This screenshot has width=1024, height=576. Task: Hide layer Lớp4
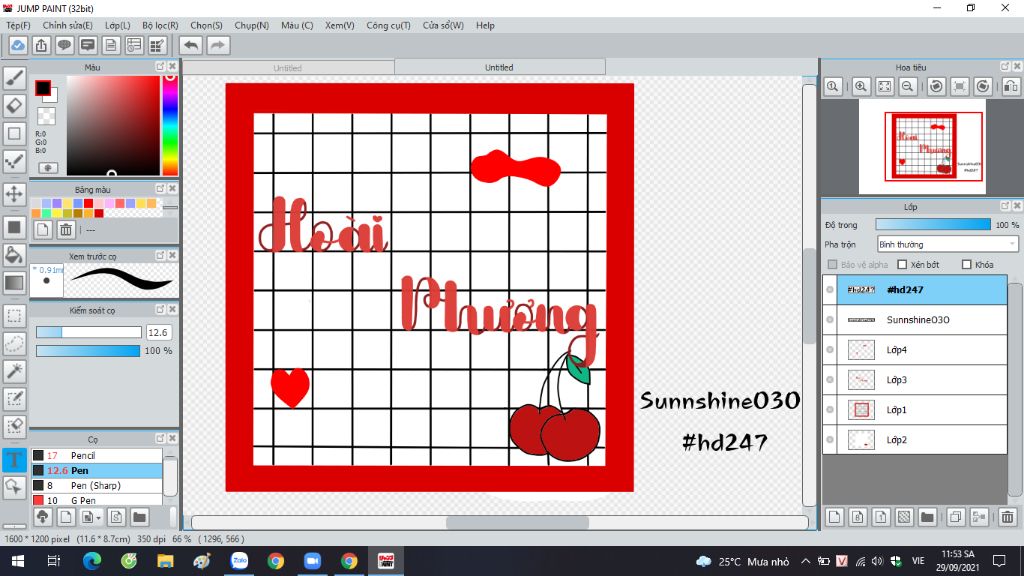[830, 349]
